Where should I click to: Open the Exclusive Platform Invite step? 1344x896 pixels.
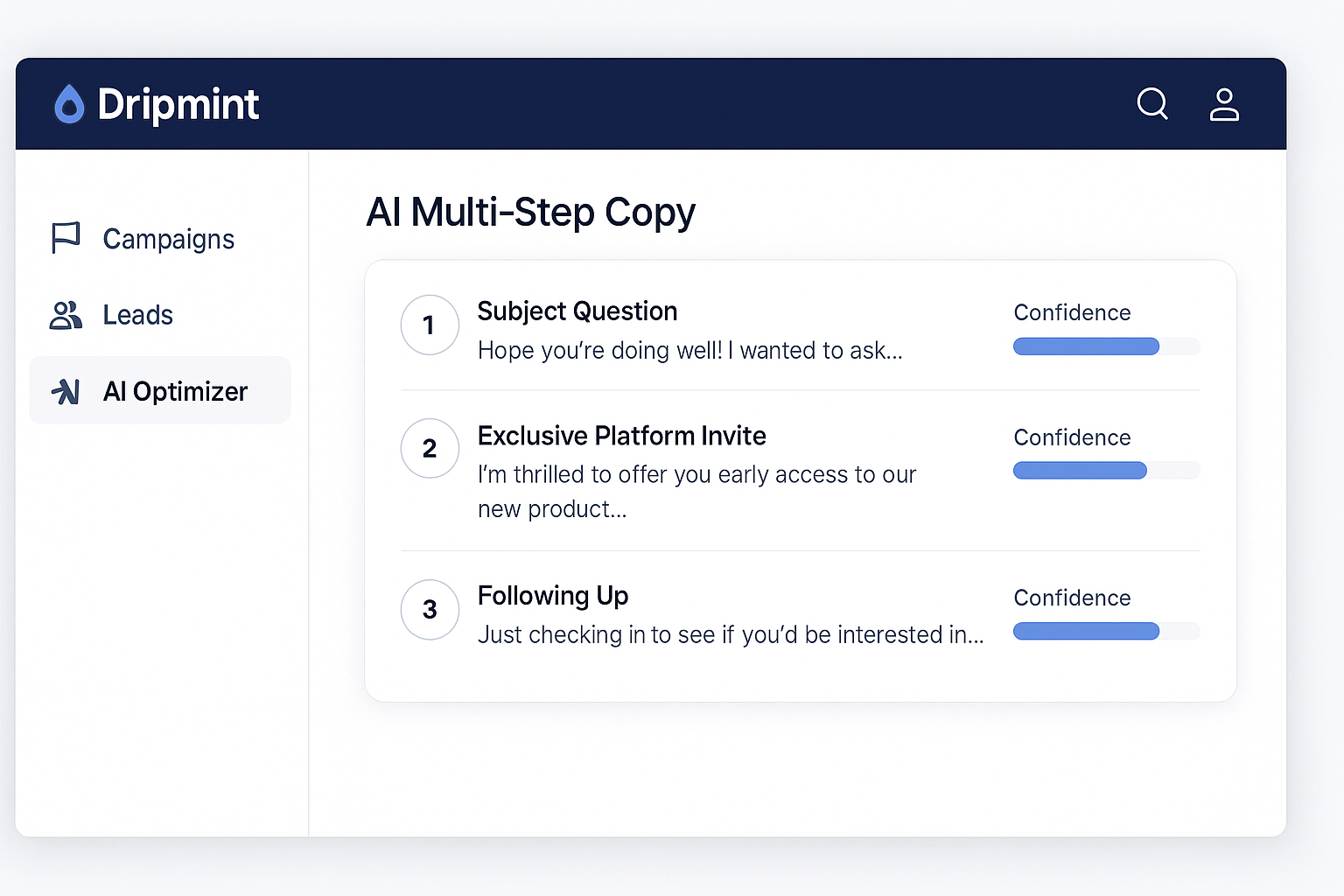click(621, 436)
